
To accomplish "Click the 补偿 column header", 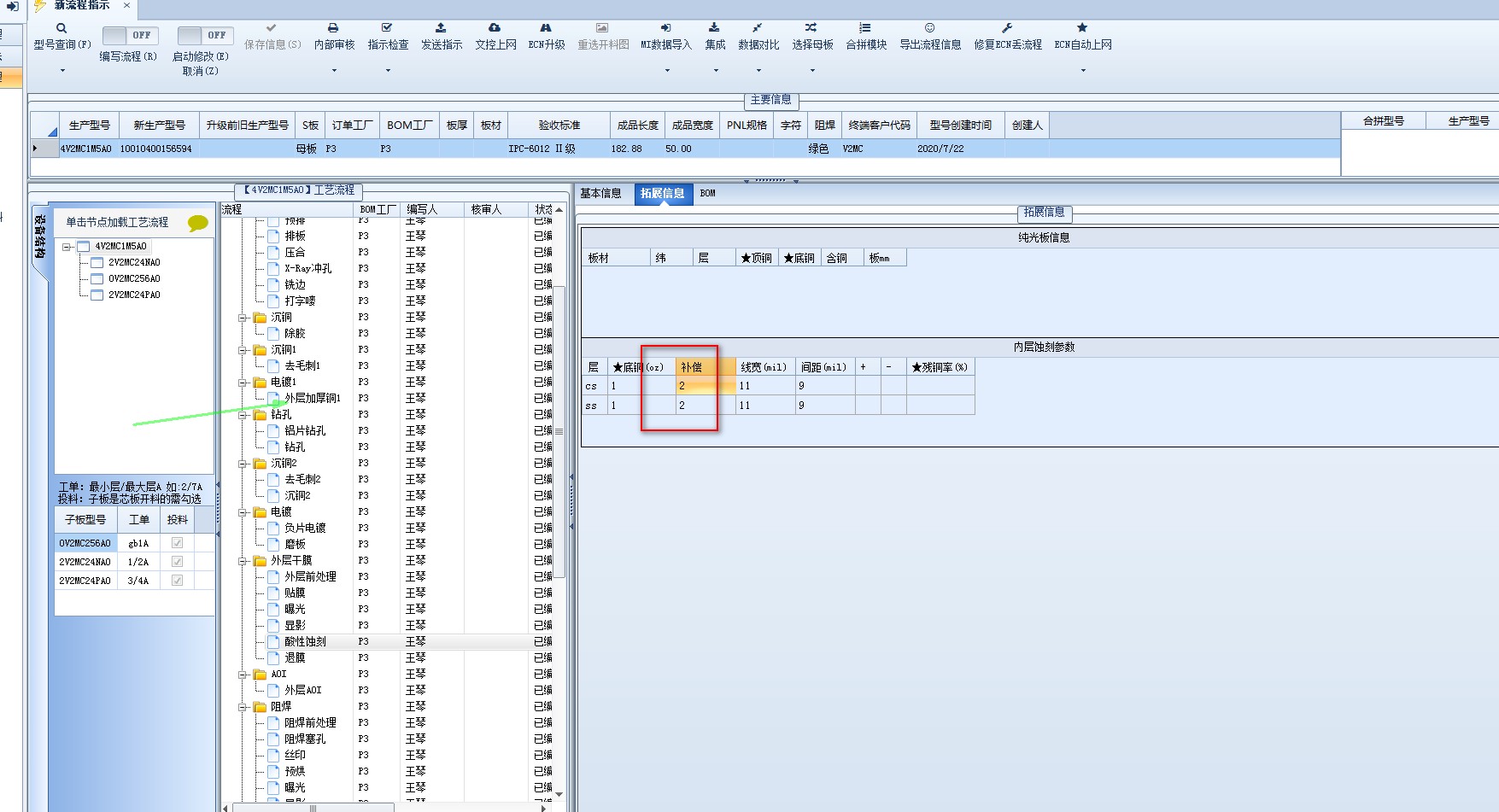I will [706, 367].
